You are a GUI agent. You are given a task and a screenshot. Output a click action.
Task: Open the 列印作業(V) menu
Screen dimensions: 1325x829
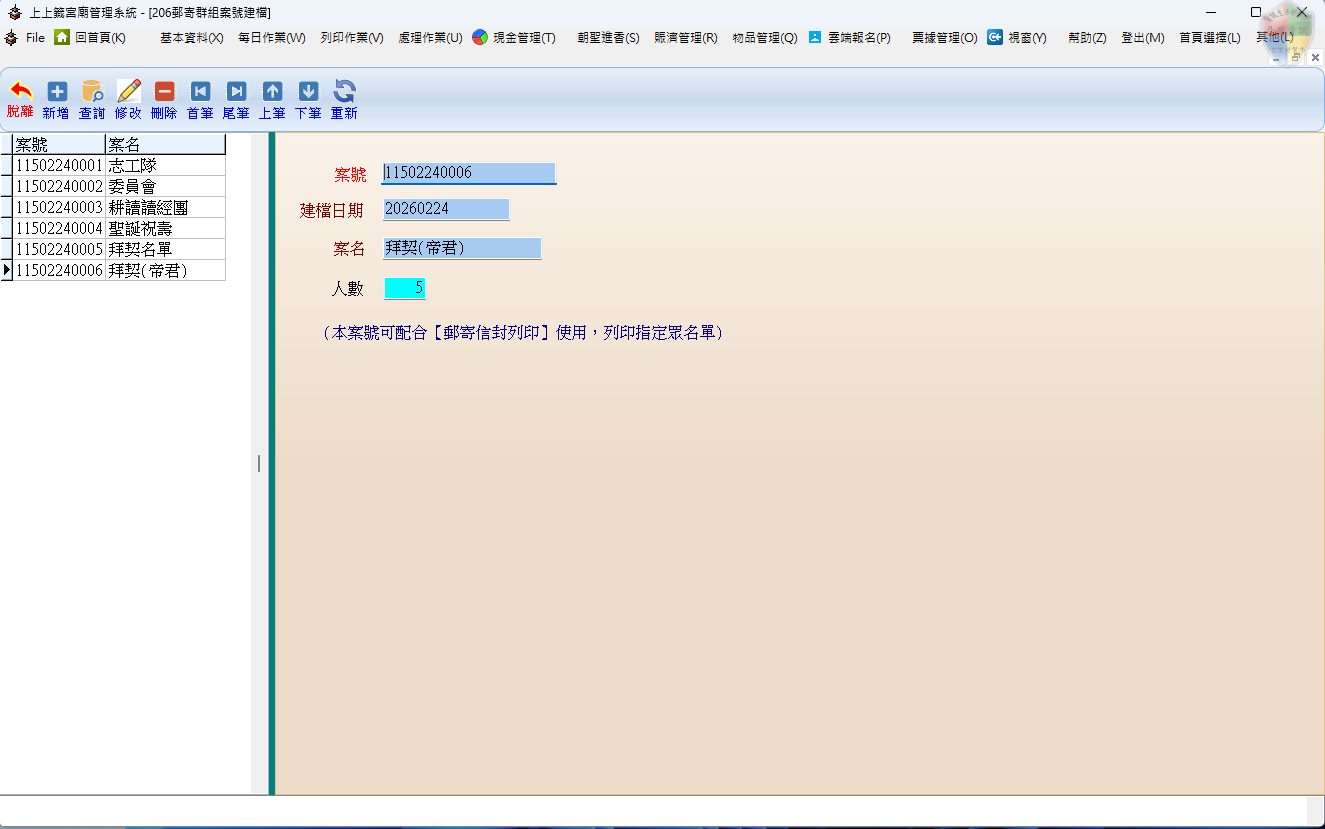(352, 38)
